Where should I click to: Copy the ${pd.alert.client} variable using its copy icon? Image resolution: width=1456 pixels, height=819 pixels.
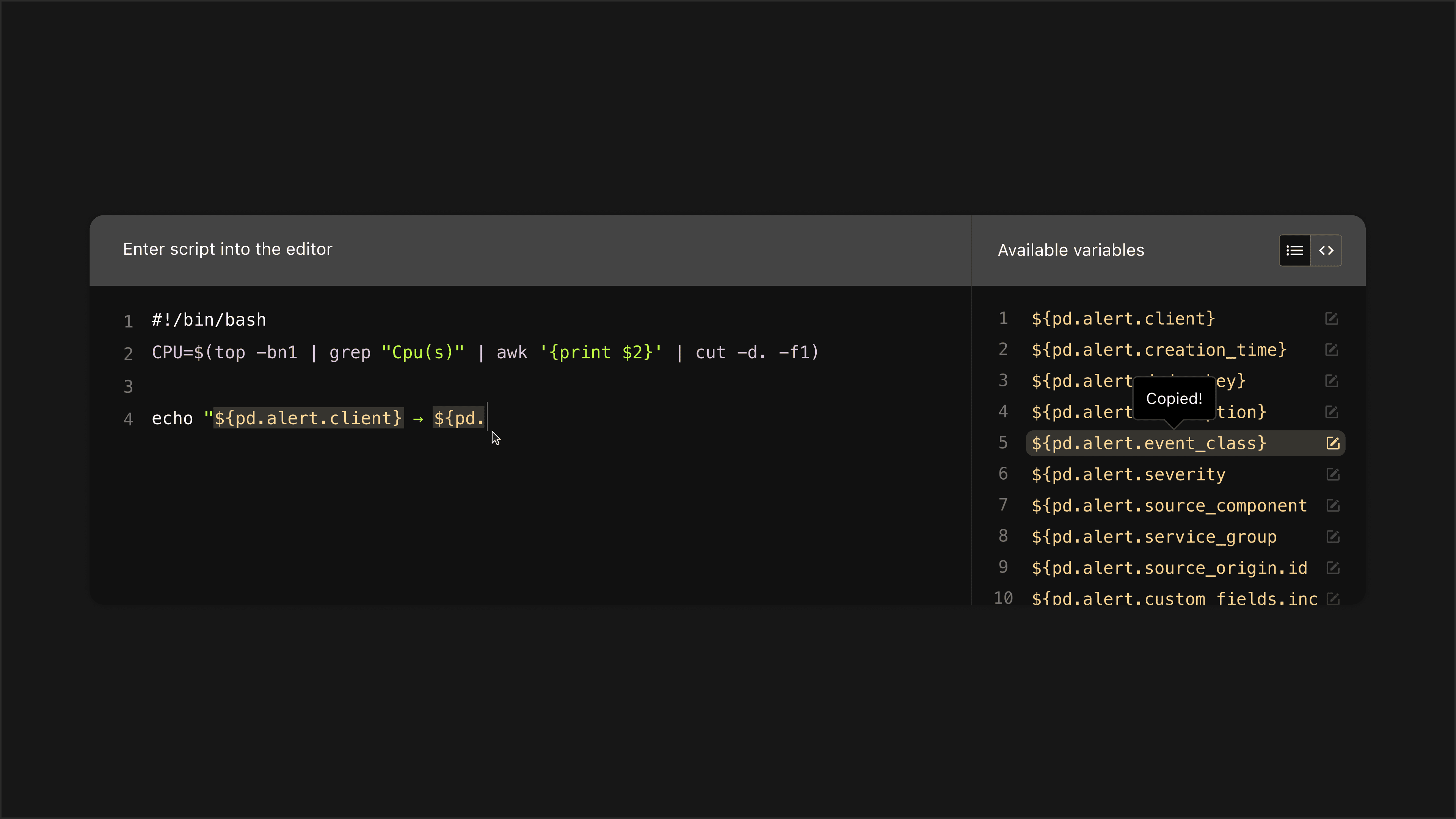point(1332,319)
